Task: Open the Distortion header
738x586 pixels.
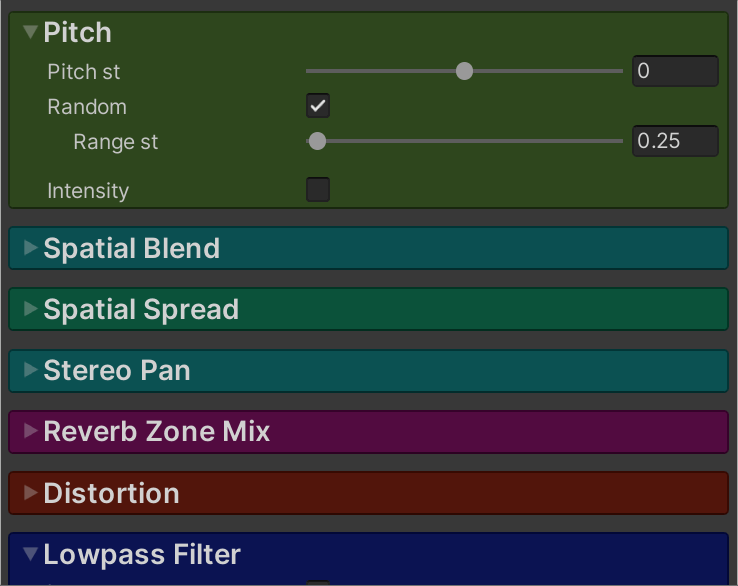Action: click(112, 492)
